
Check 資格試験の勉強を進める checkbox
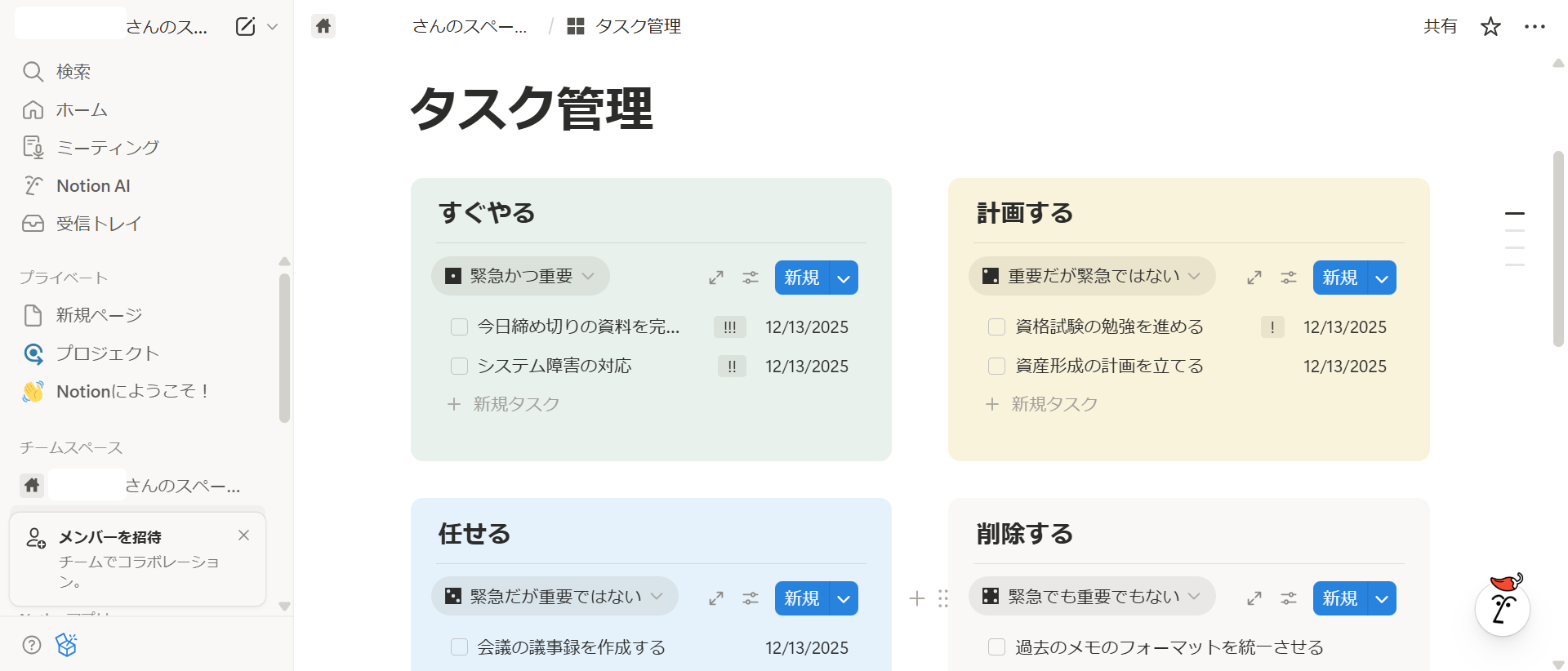pos(996,327)
